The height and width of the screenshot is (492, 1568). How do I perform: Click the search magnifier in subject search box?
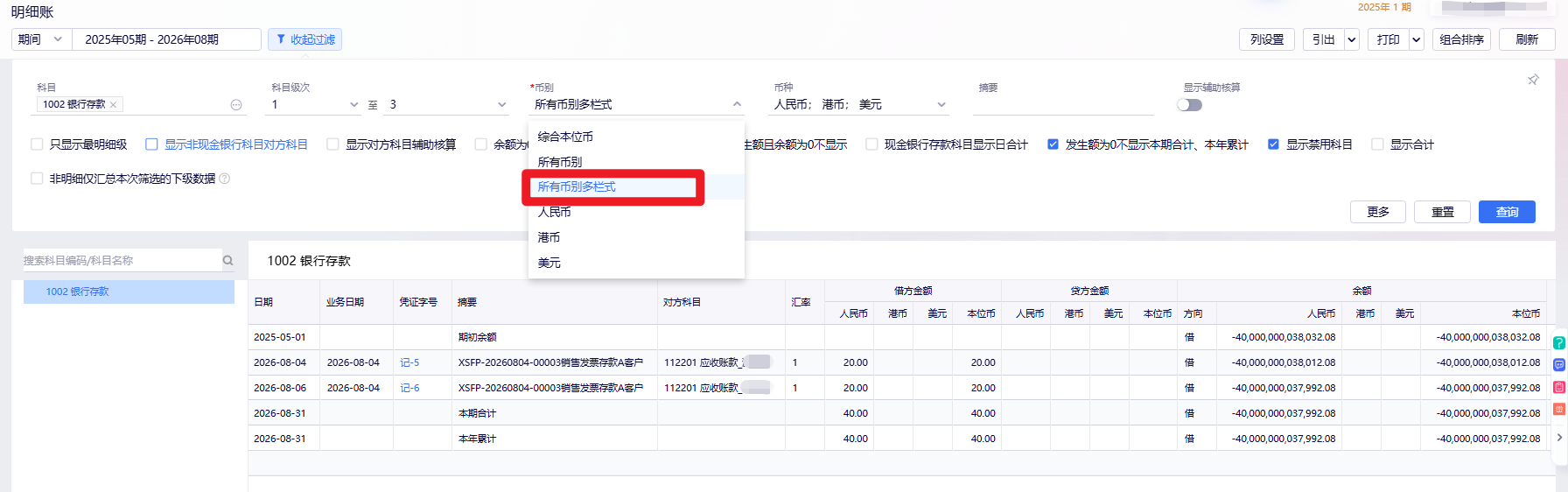click(x=227, y=260)
